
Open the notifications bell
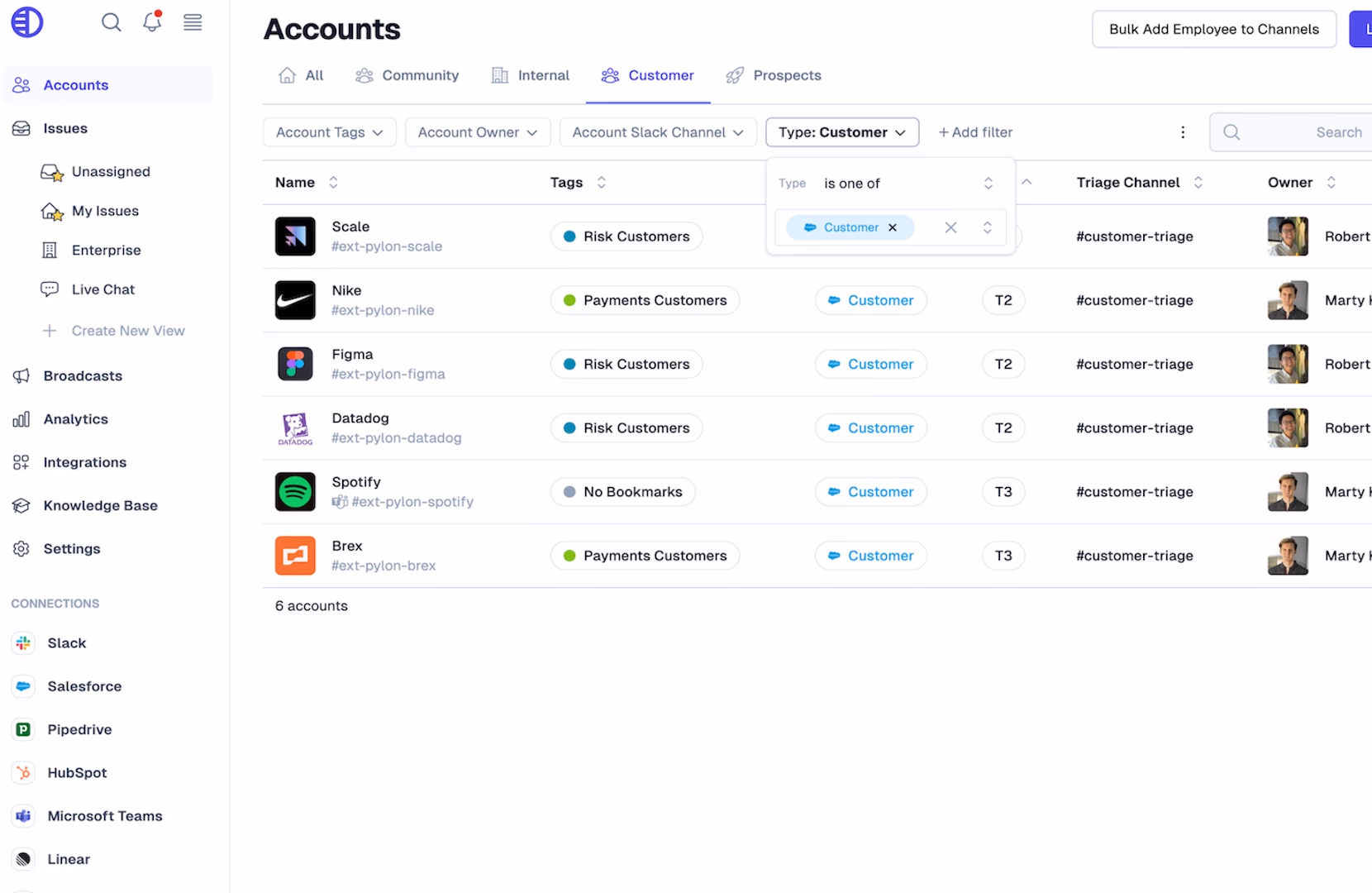[152, 22]
